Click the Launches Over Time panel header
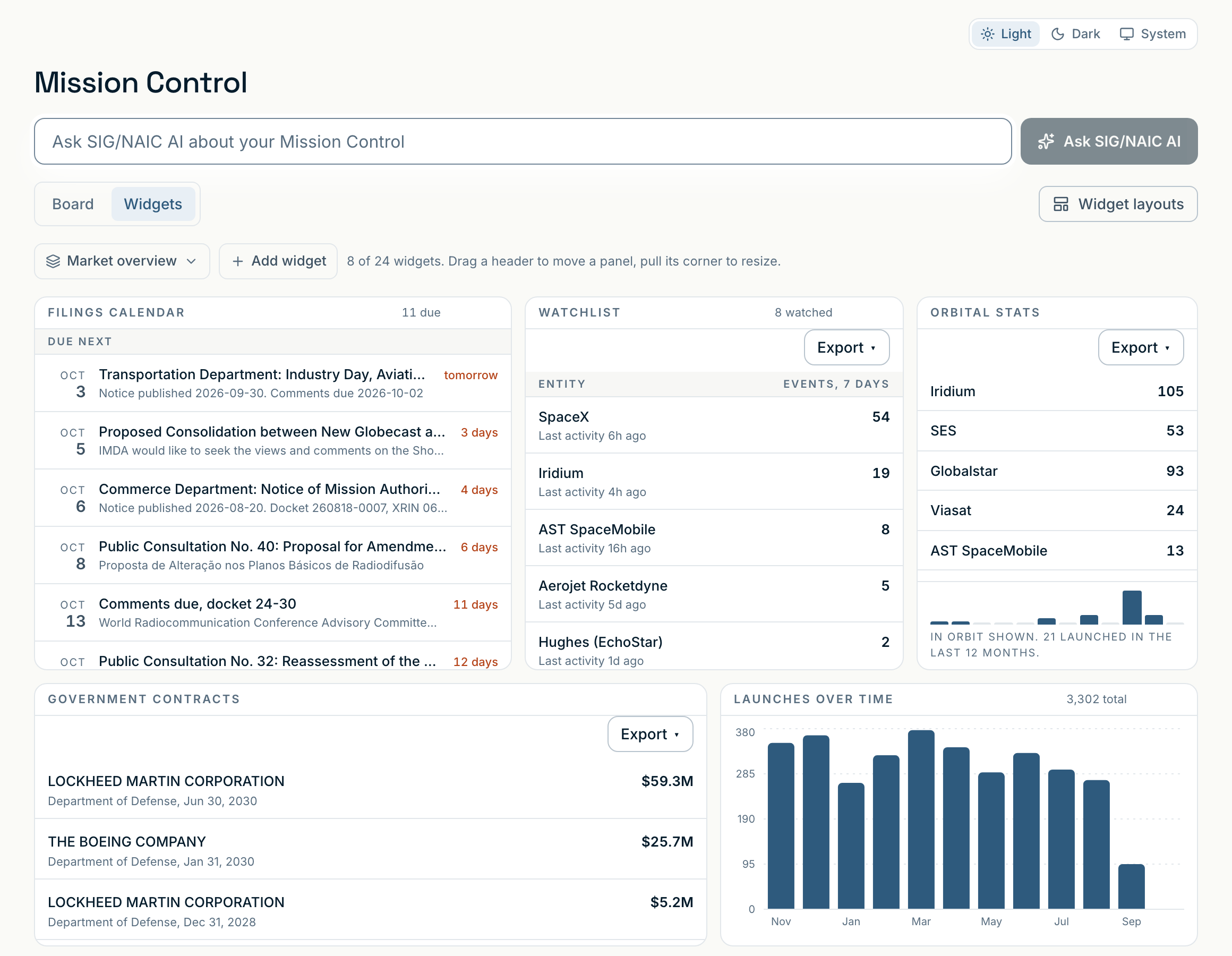 click(x=959, y=699)
